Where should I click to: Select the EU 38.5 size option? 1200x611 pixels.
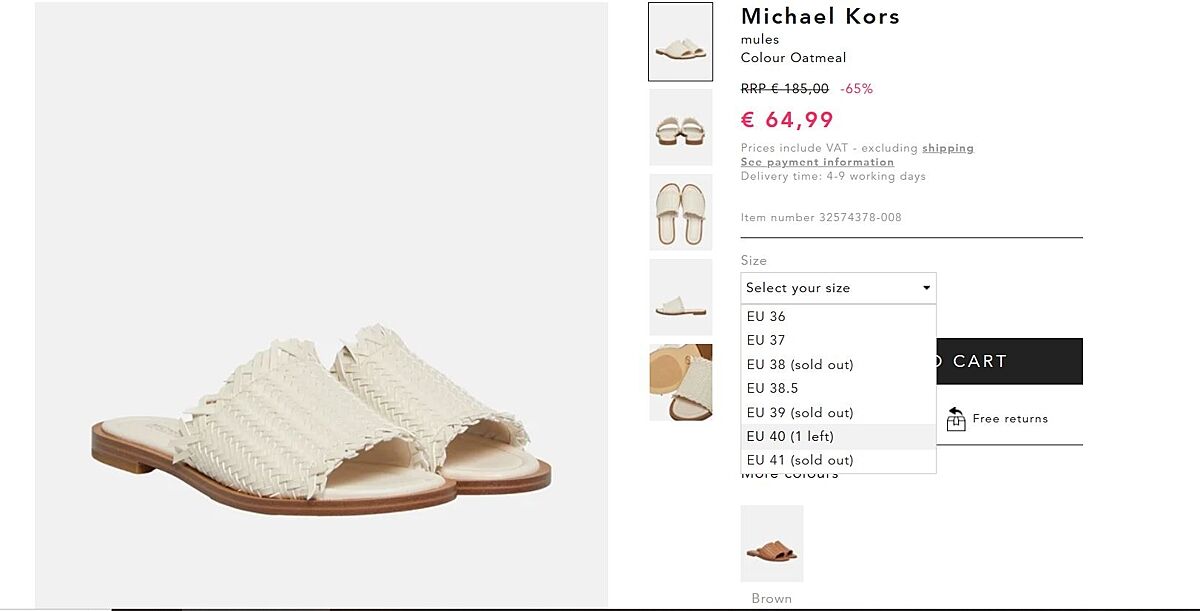(x=773, y=389)
